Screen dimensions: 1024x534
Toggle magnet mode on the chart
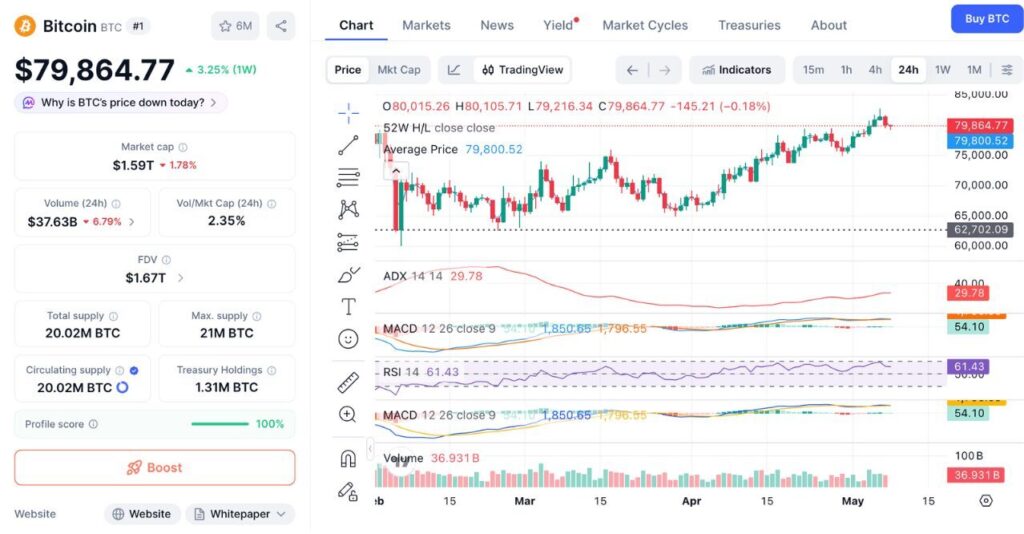coord(348,459)
